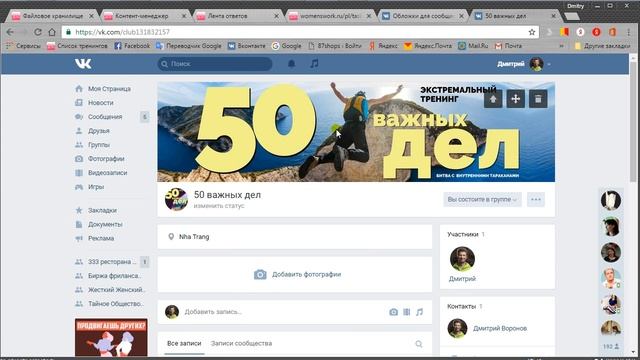Open the group avatar '50 дел'
This screenshot has height=360, width=640.
click(x=176, y=199)
